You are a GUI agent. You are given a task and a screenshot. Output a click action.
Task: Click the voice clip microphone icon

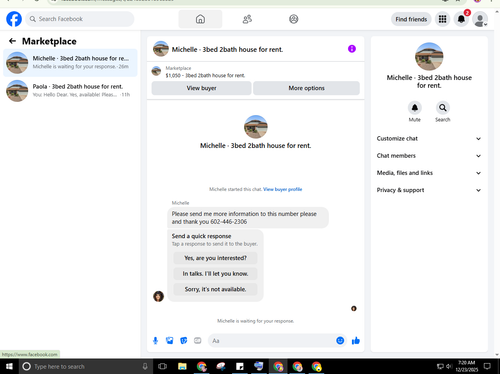pos(155,341)
